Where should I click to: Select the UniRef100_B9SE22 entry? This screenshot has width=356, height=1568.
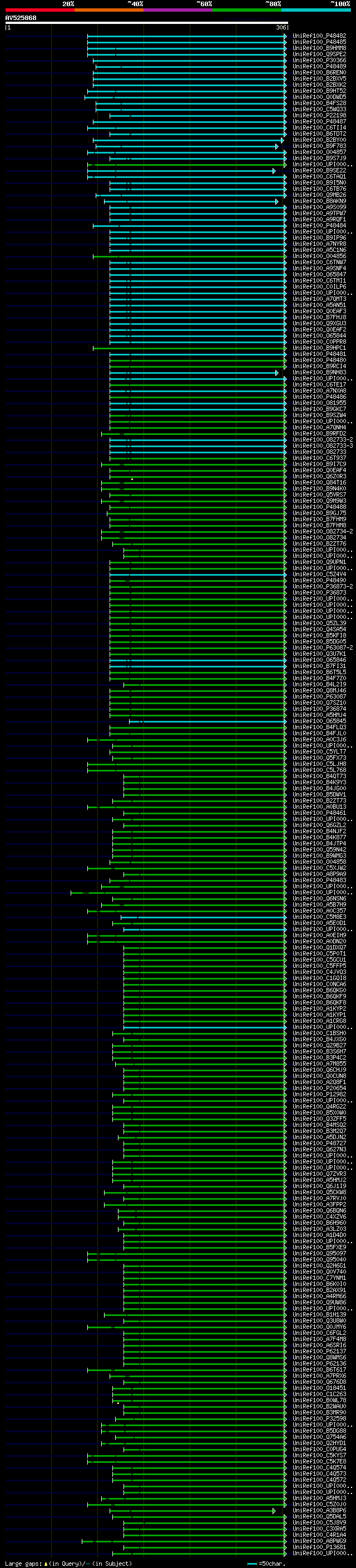(x=319, y=170)
